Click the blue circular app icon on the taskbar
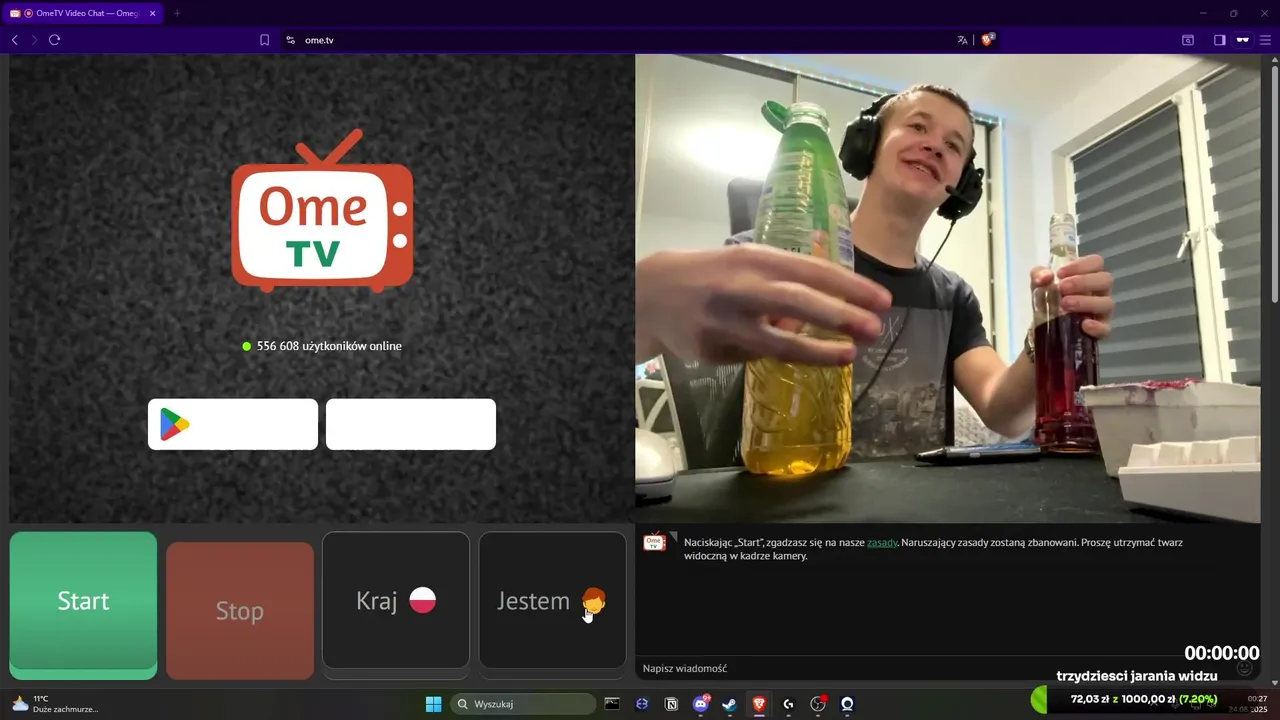The height and width of the screenshot is (720, 1280). [642, 704]
